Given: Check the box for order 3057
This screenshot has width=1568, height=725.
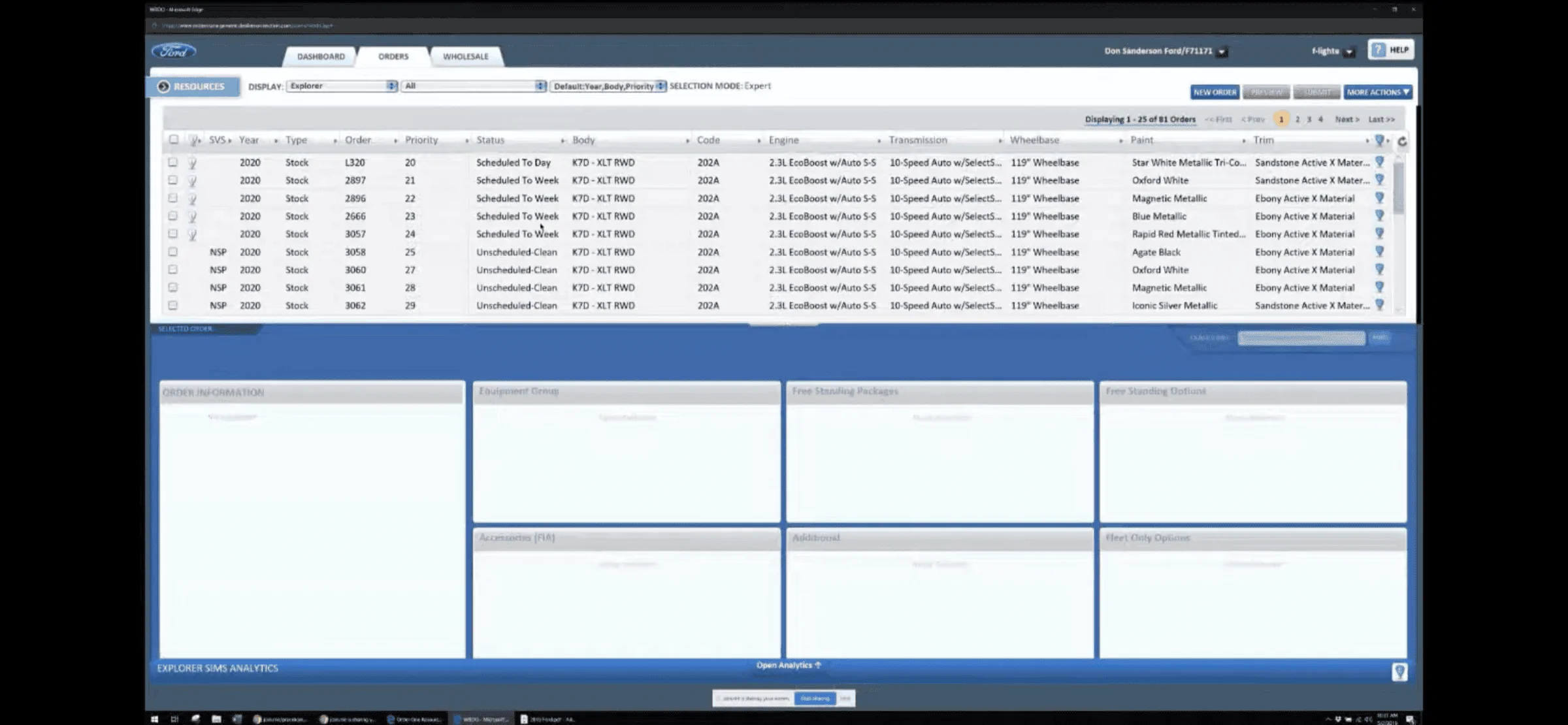Looking at the screenshot, I should pyautogui.click(x=173, y=233).
